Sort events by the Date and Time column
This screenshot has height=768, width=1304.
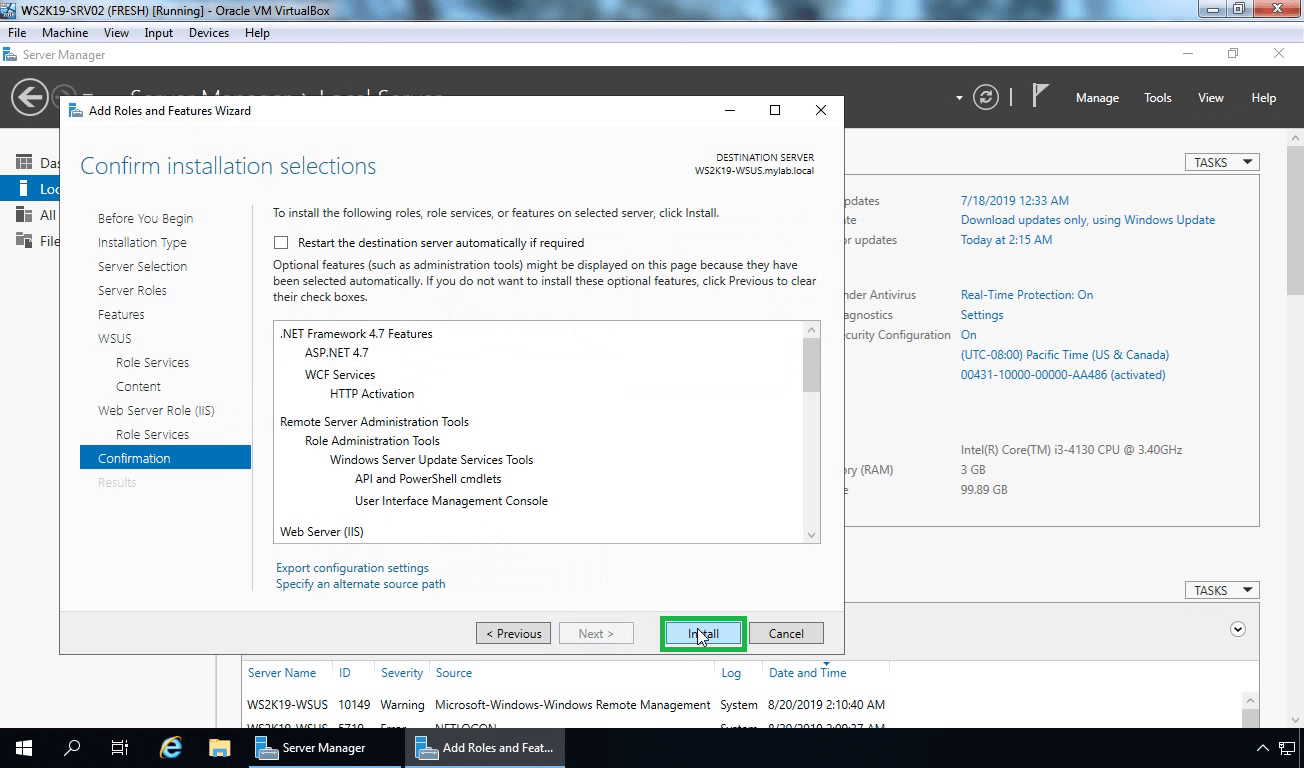(808, 673)
